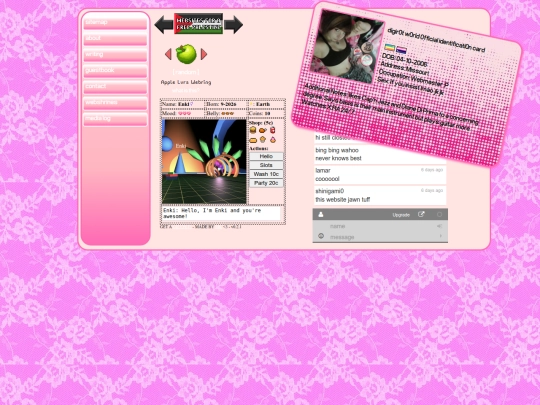Click the 'what is this?' link
The image size is (540, 405).
tap(186, 91)
